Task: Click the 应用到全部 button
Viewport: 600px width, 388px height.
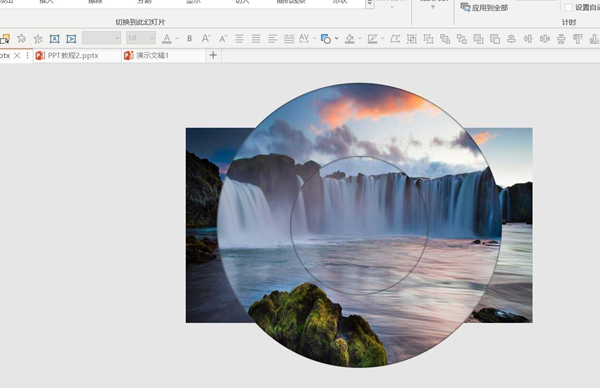Action: [x=484, y=7]
